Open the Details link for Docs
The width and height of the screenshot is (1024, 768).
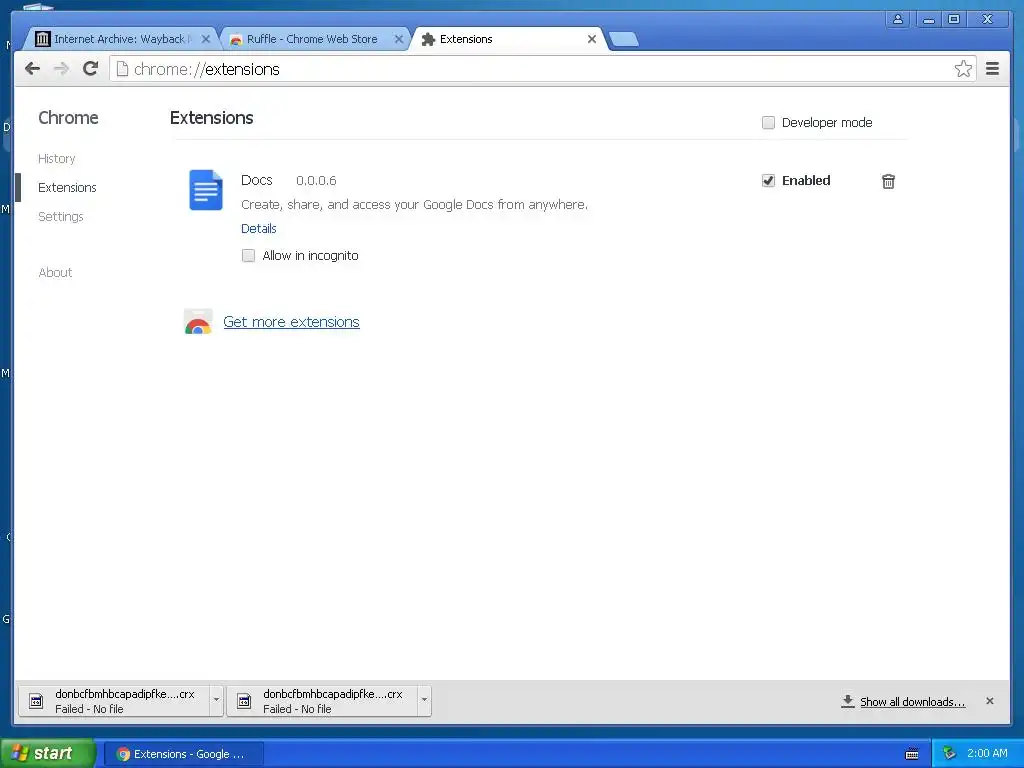[x=259, y=229]
